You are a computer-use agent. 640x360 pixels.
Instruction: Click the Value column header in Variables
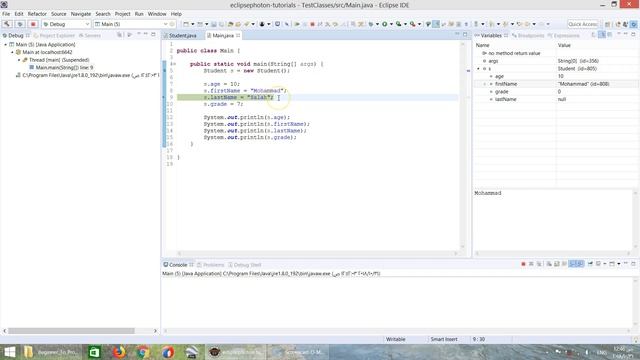(x=564, y=45)
